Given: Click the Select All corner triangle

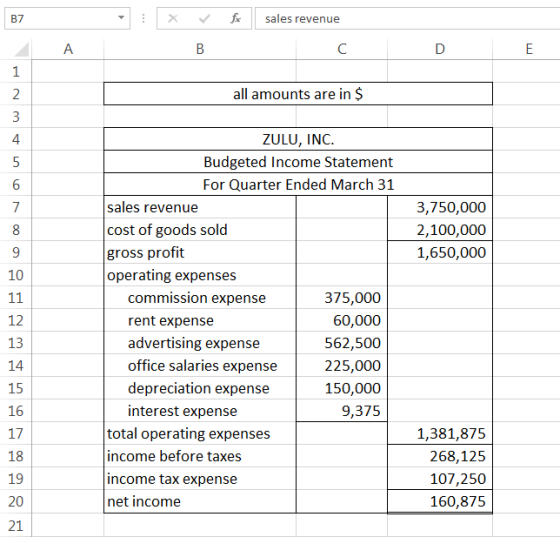Looking at the screenshot, I should pos(21,49).
